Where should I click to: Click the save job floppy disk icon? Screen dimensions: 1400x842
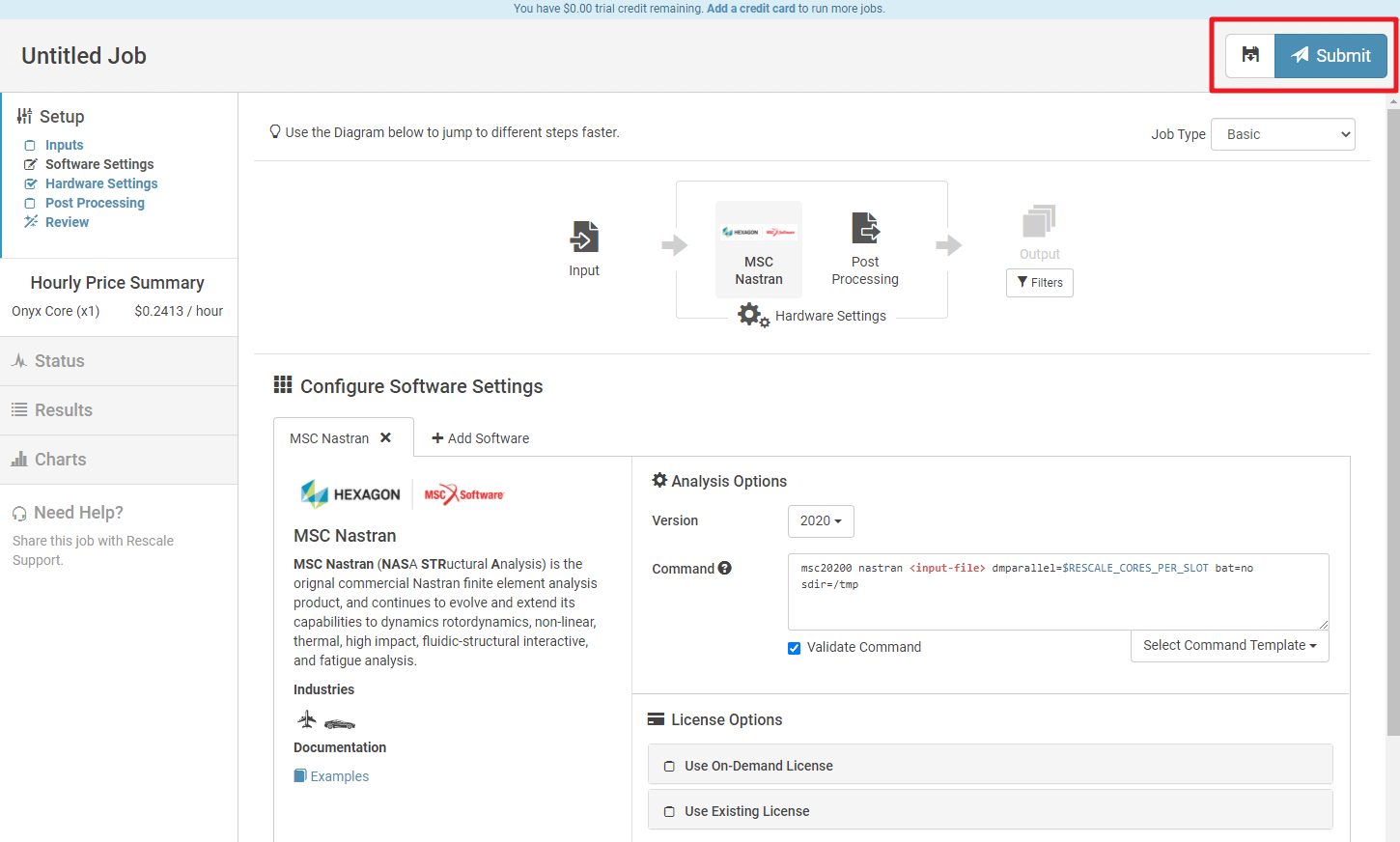point(1250,55)
